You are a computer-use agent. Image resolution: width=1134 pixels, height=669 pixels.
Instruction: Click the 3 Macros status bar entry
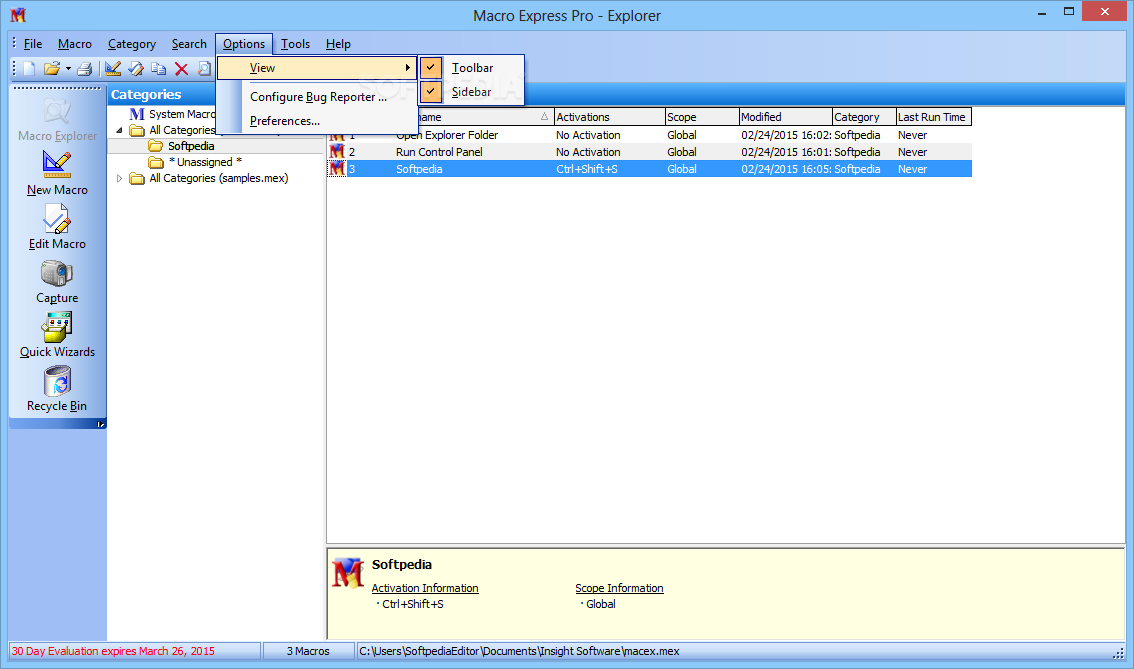tap(308, 651)
